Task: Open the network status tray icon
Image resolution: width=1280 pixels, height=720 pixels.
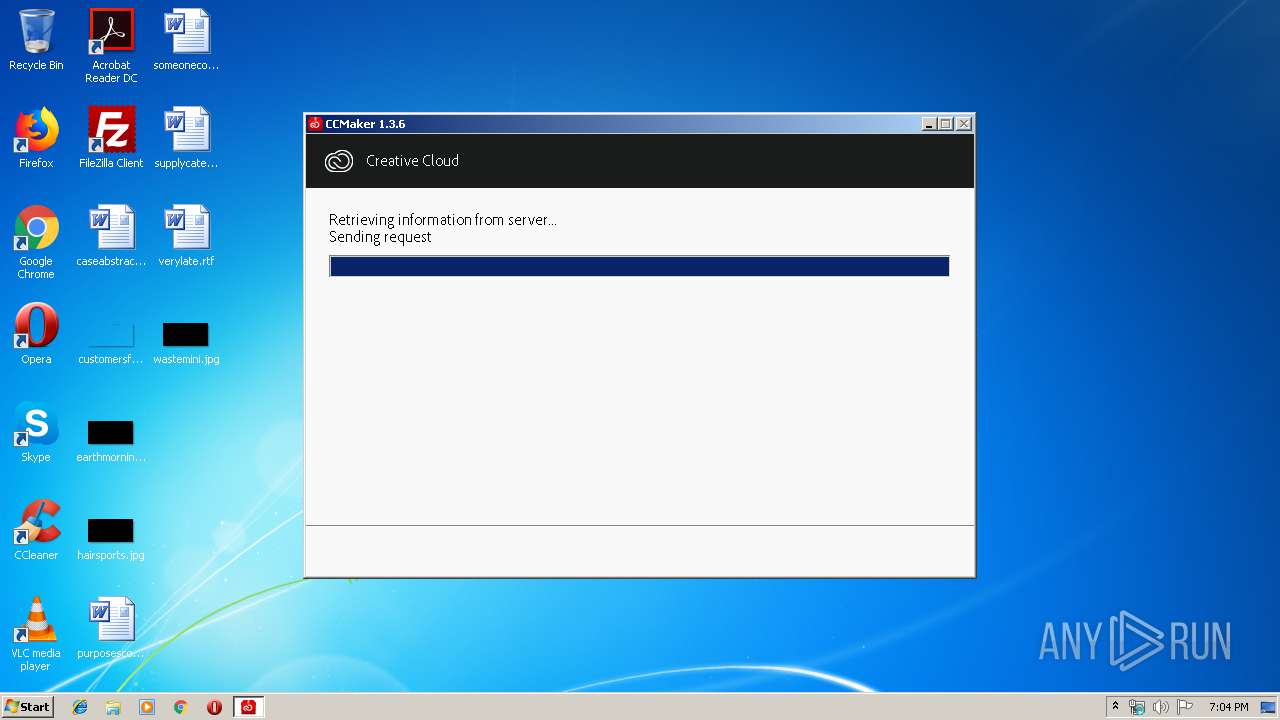Action: [x=1137, y=707]
